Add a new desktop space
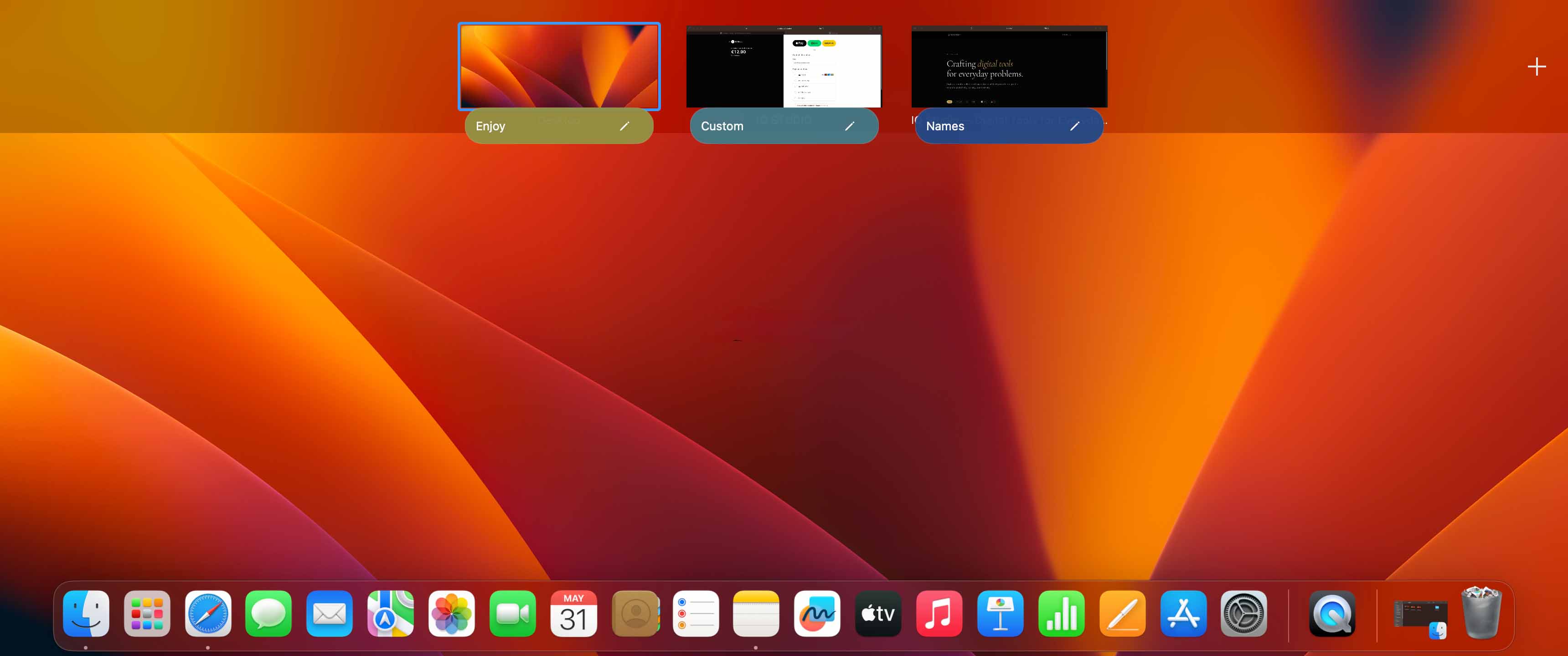The height and width of the screenshot is (656, 1568). pyautogui.click(x=1537, y=67)
